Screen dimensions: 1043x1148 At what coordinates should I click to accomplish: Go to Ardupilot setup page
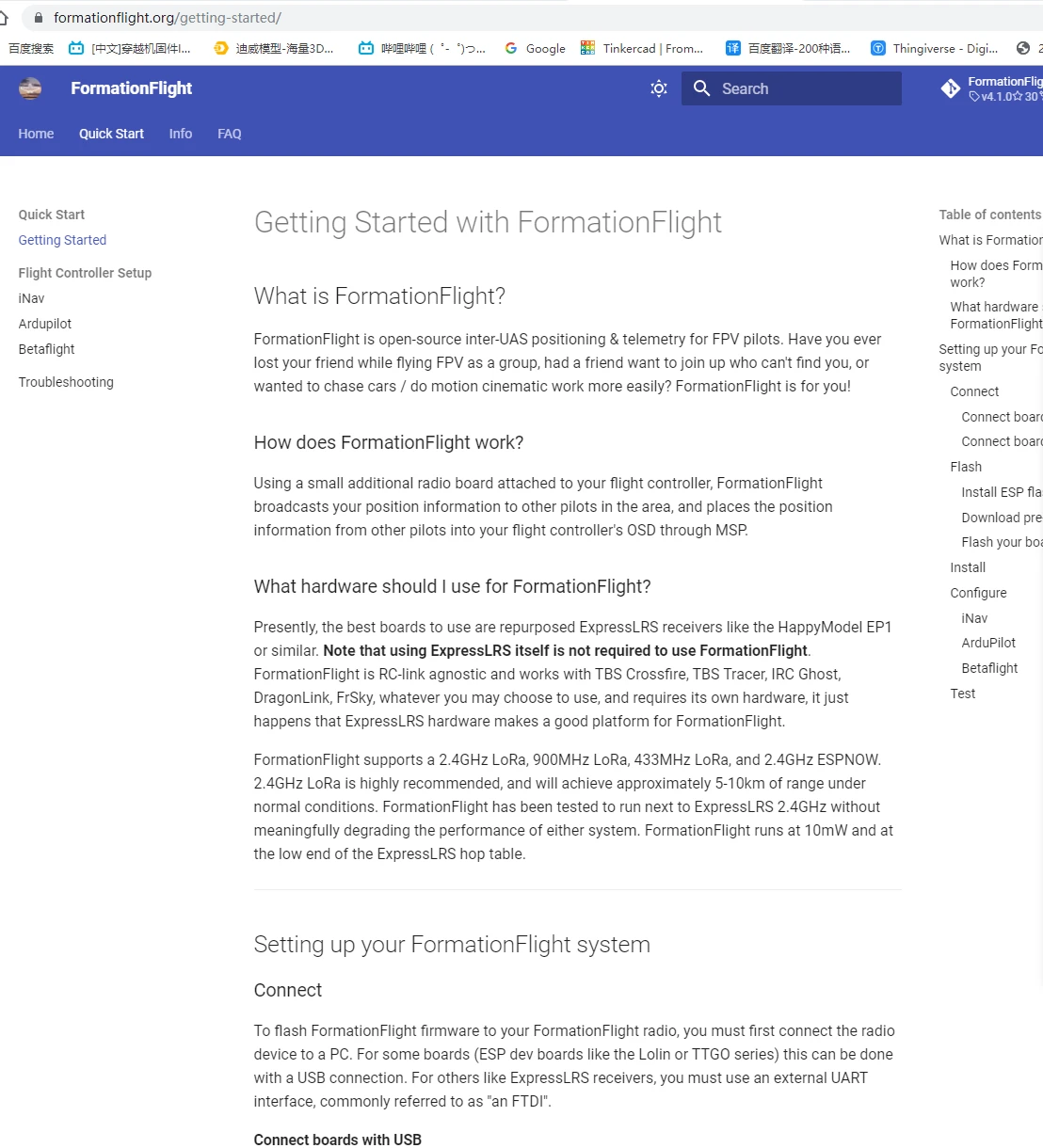click(x=45, y=324)
